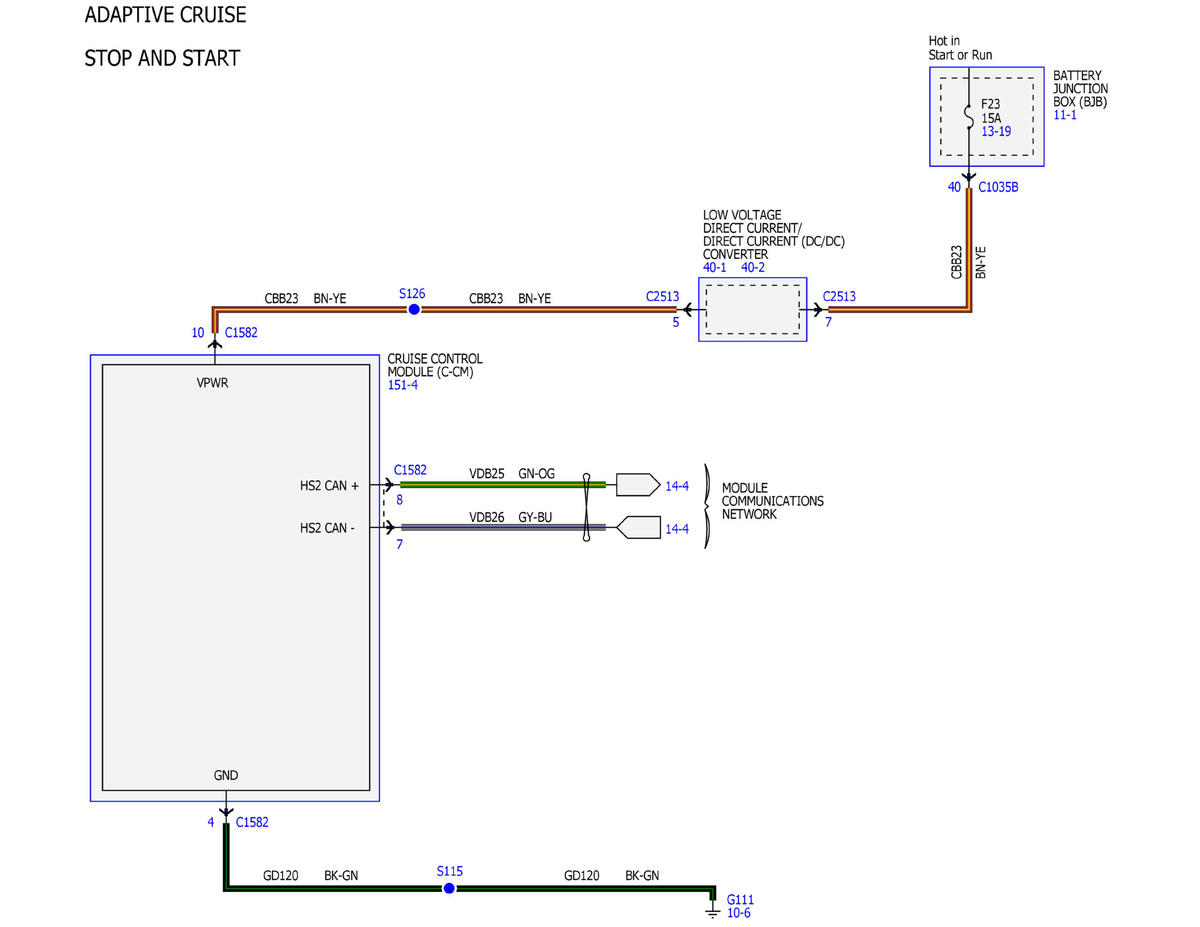This screenshot has width=1200, height=927.
Task: Click the S115 splice dot
Action: 449,888
